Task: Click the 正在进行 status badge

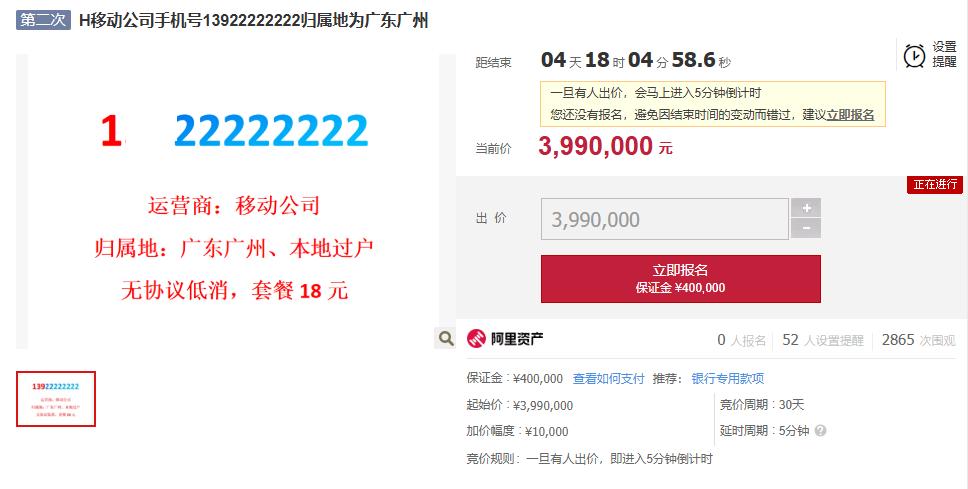Action: coord(935,185)
